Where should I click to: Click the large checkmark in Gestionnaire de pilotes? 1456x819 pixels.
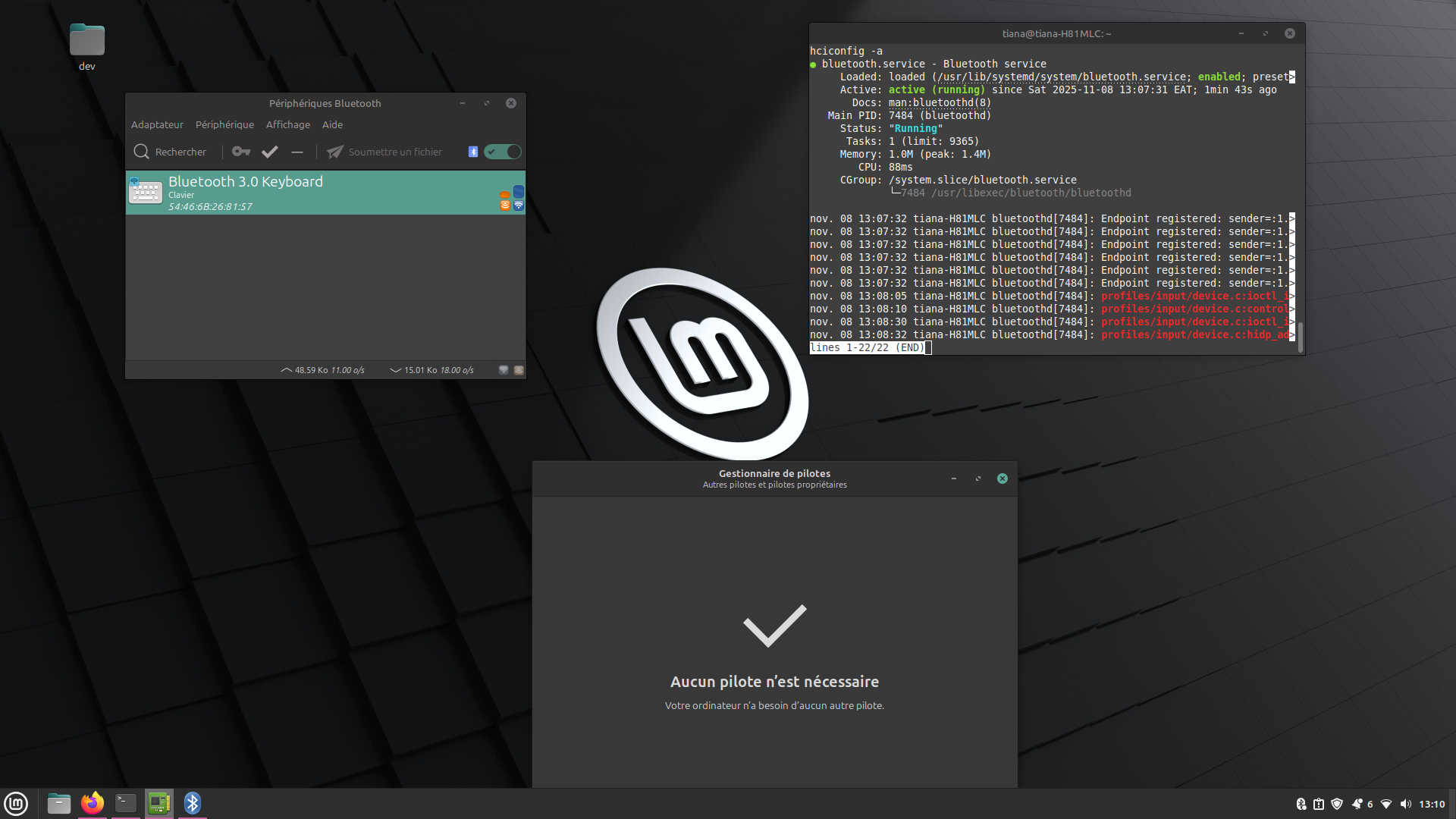[x=774, y=626]
